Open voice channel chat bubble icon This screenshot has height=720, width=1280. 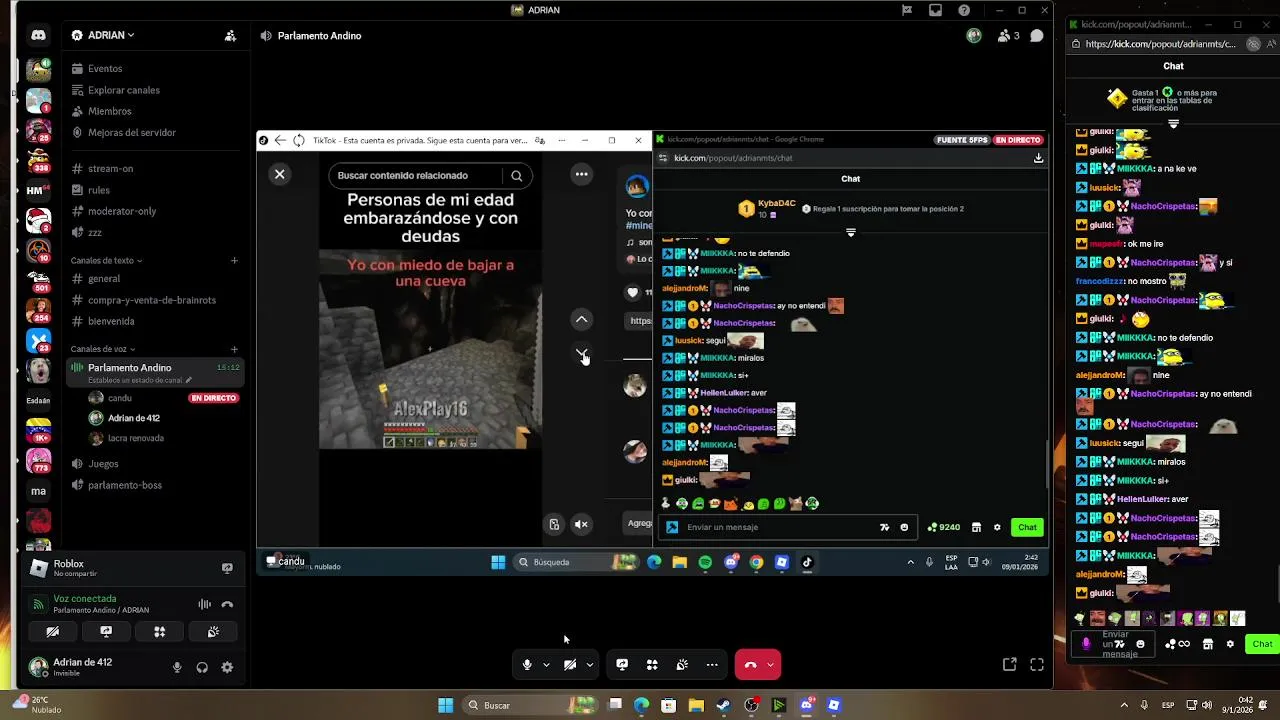pyautogui.click(x=1037, y=36)
